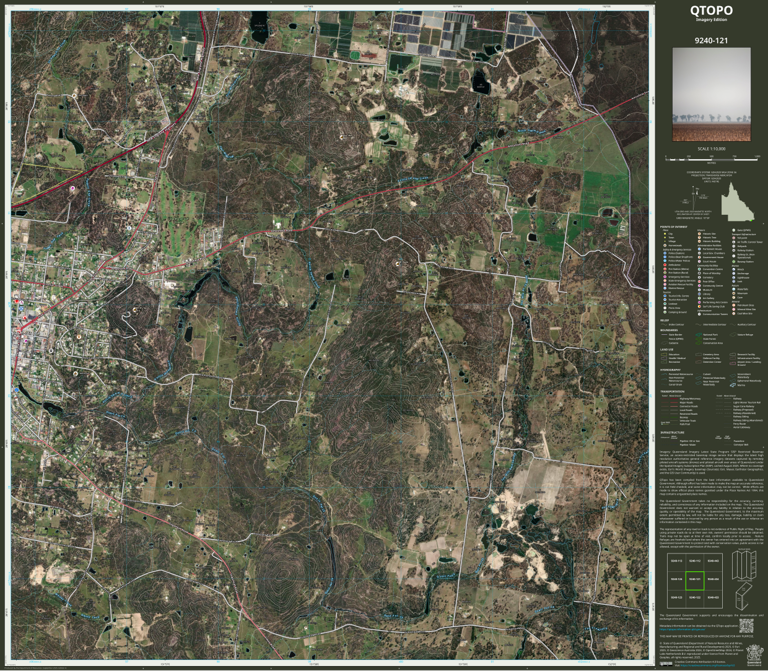
Task: Click the POINTS OF INTEREST legend heading
Action: coord(673,227)
